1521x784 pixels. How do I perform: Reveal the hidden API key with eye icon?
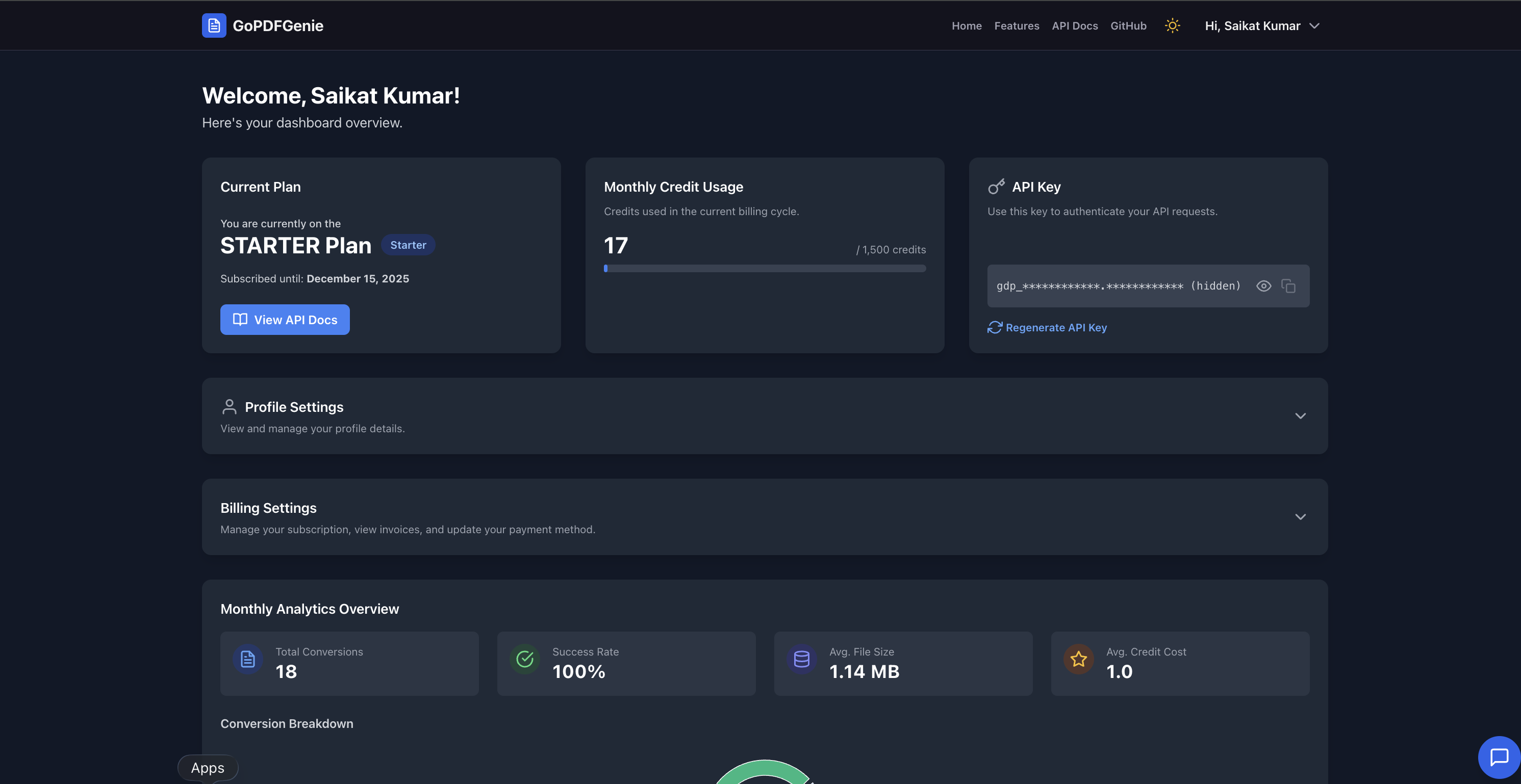point(1263,286)
